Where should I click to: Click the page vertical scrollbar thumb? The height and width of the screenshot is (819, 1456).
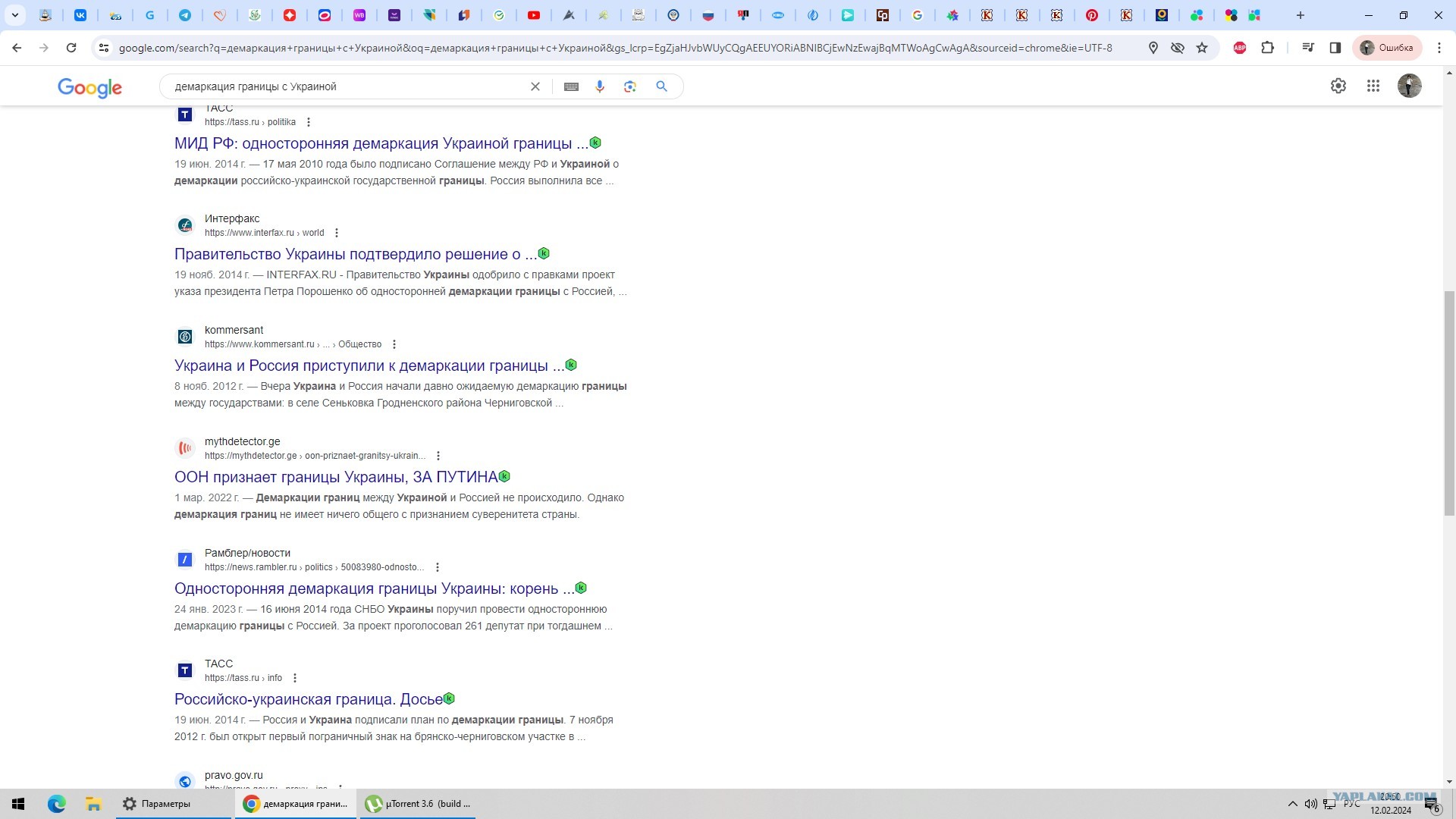(x=1449, y=403)
